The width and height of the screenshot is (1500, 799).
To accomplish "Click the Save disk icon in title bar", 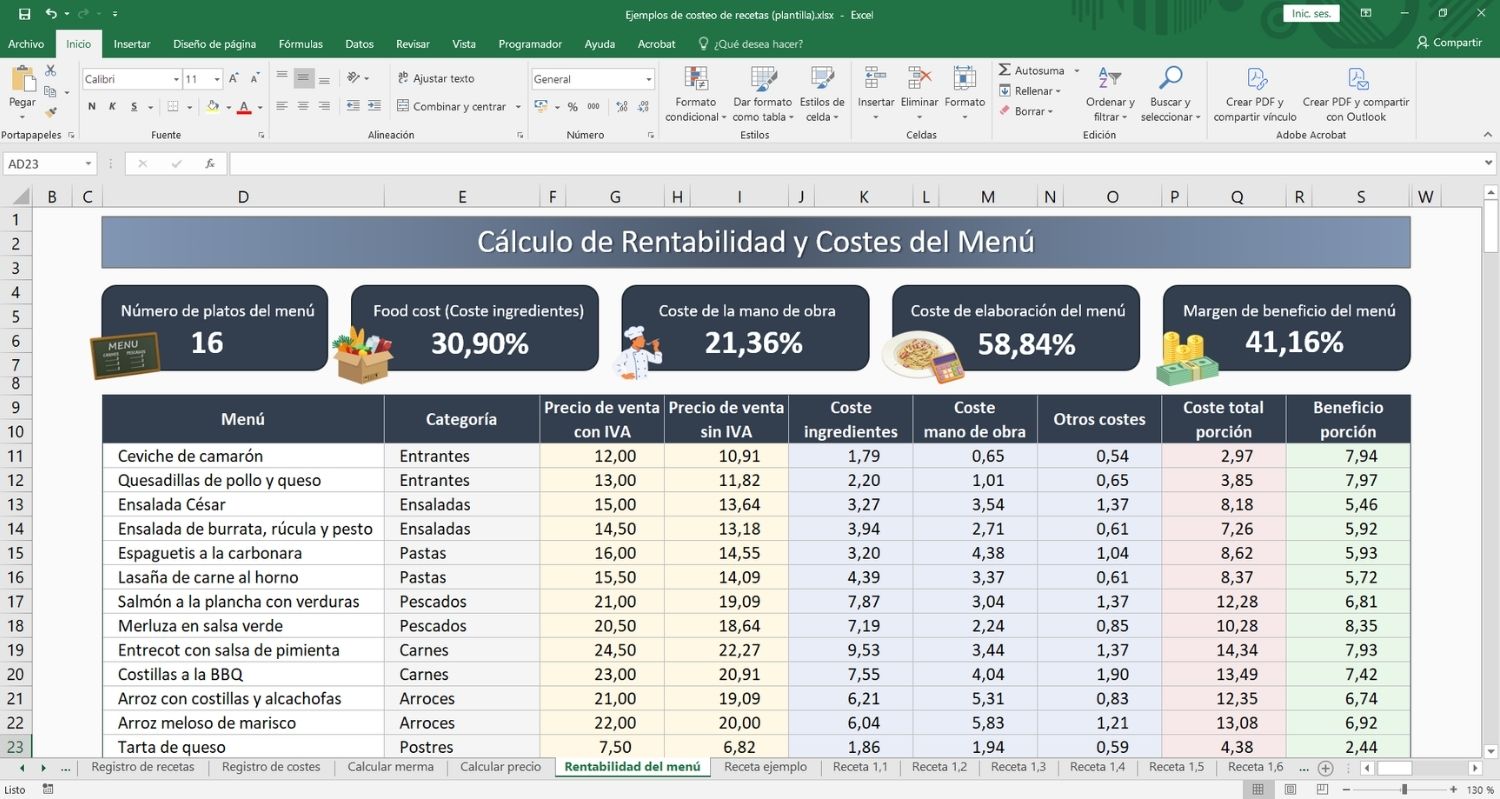I will click(x=24, y=14).
